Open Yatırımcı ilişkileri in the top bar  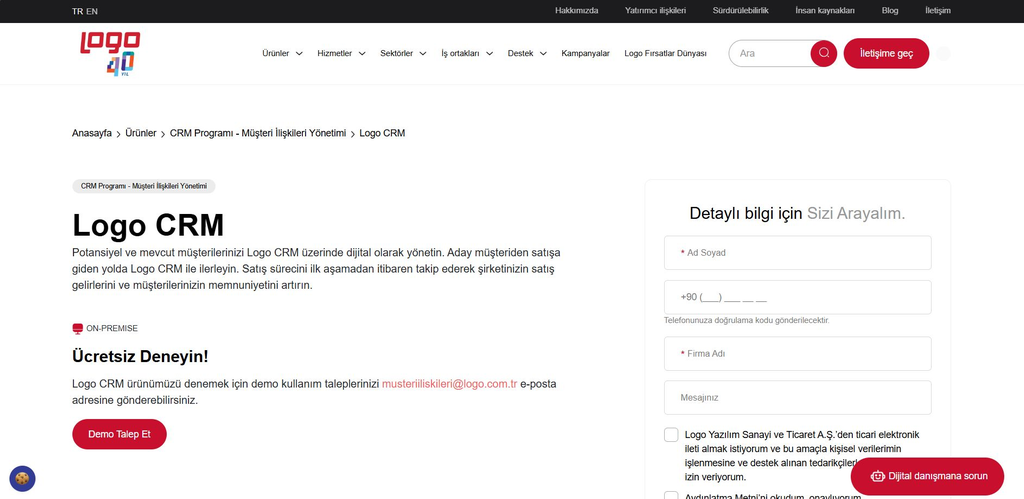[x=655, y=10]
